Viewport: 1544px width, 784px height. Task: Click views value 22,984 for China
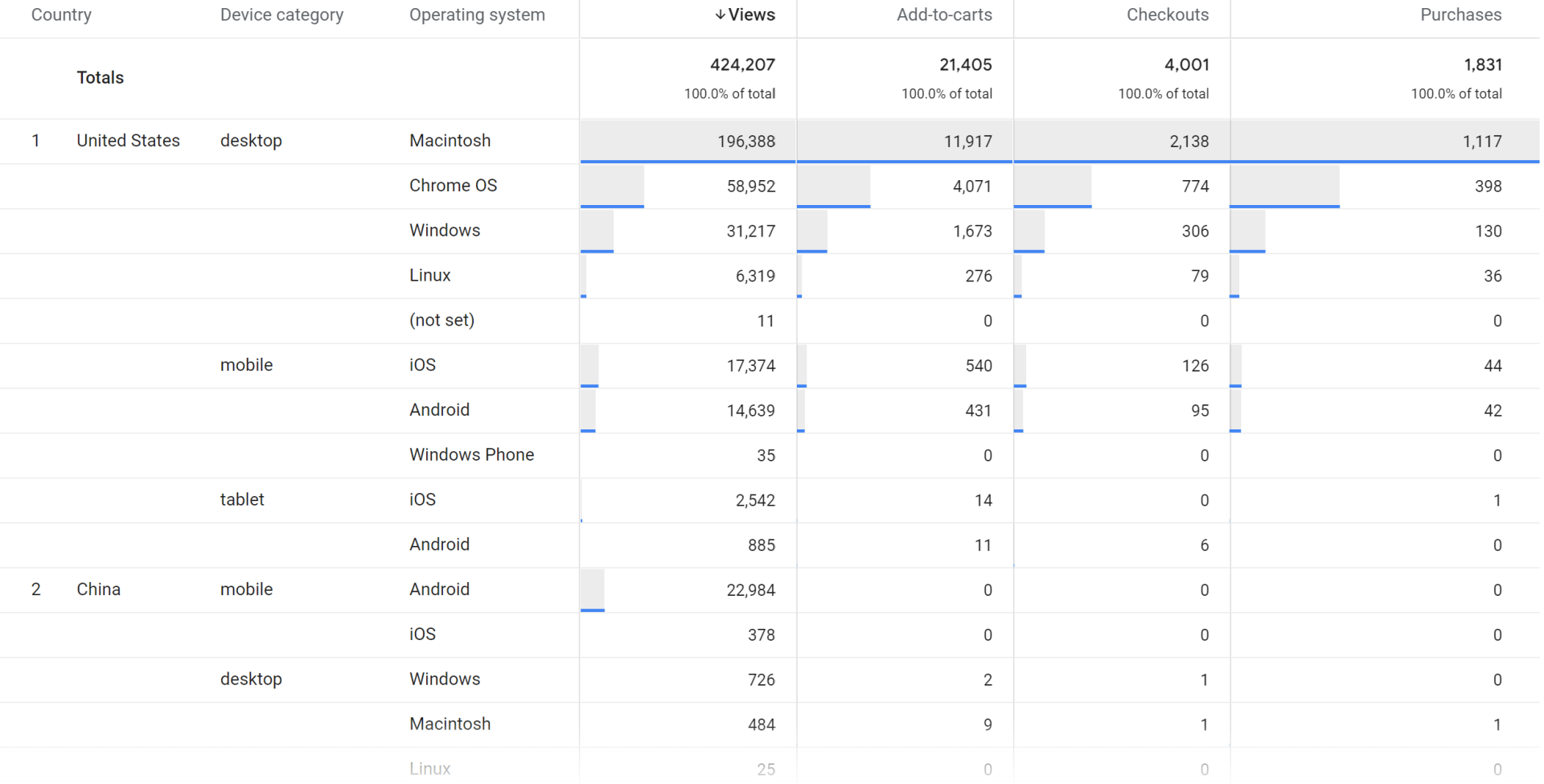click(x=751, y=590)
